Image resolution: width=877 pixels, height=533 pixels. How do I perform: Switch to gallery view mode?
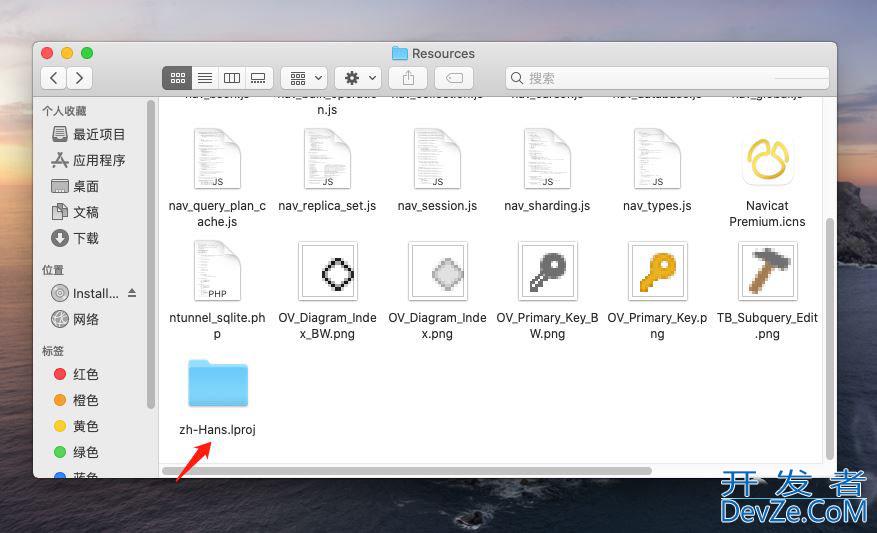click(x=258, y=78)
